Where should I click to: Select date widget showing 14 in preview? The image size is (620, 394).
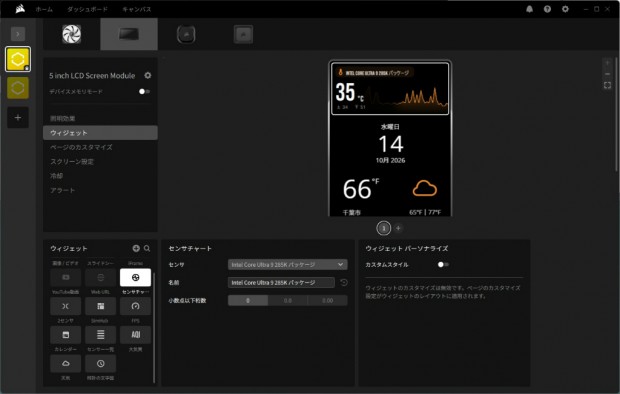click(390, 144)
